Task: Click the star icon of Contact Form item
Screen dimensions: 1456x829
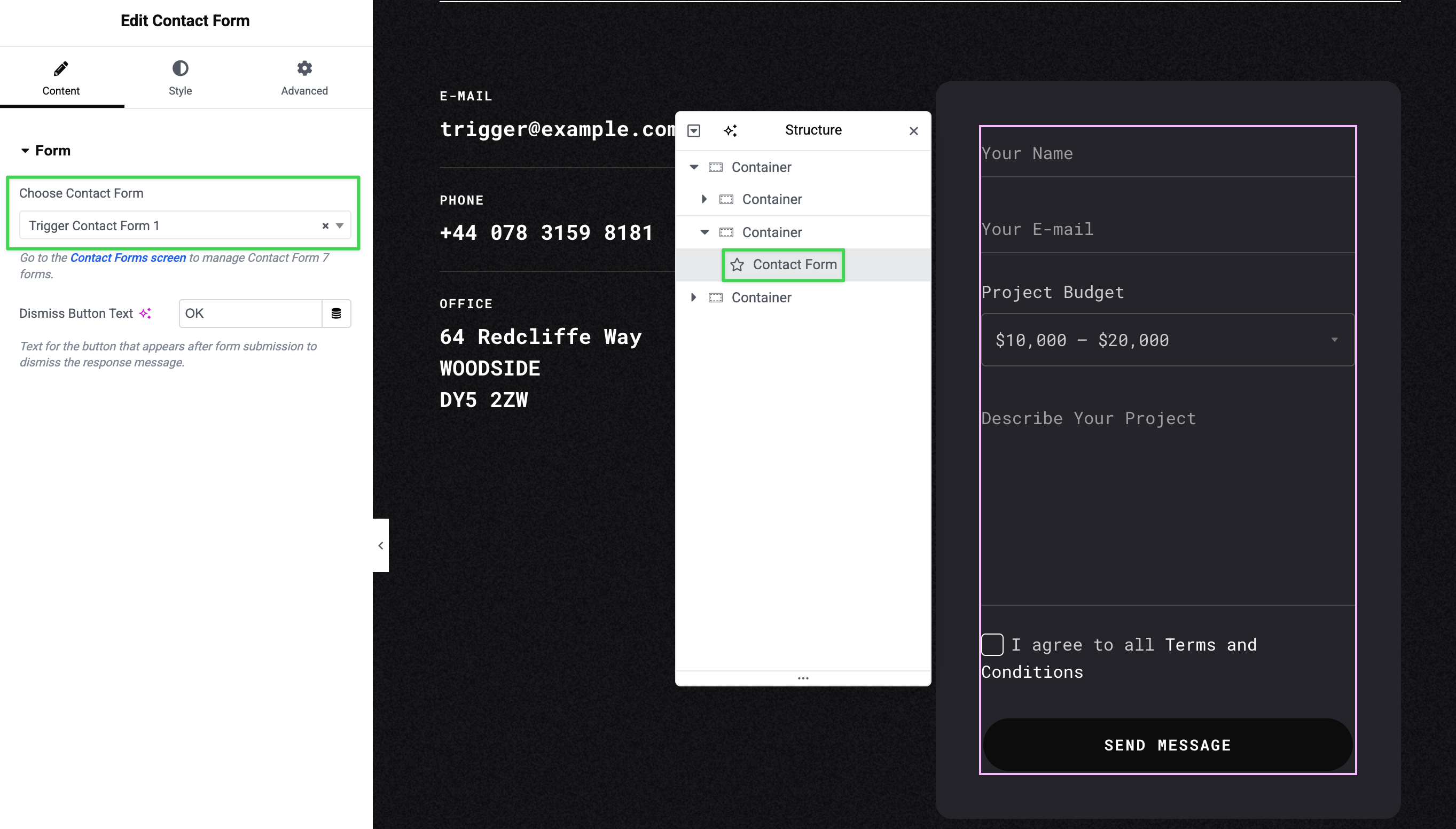Action: tap(737, 265)
